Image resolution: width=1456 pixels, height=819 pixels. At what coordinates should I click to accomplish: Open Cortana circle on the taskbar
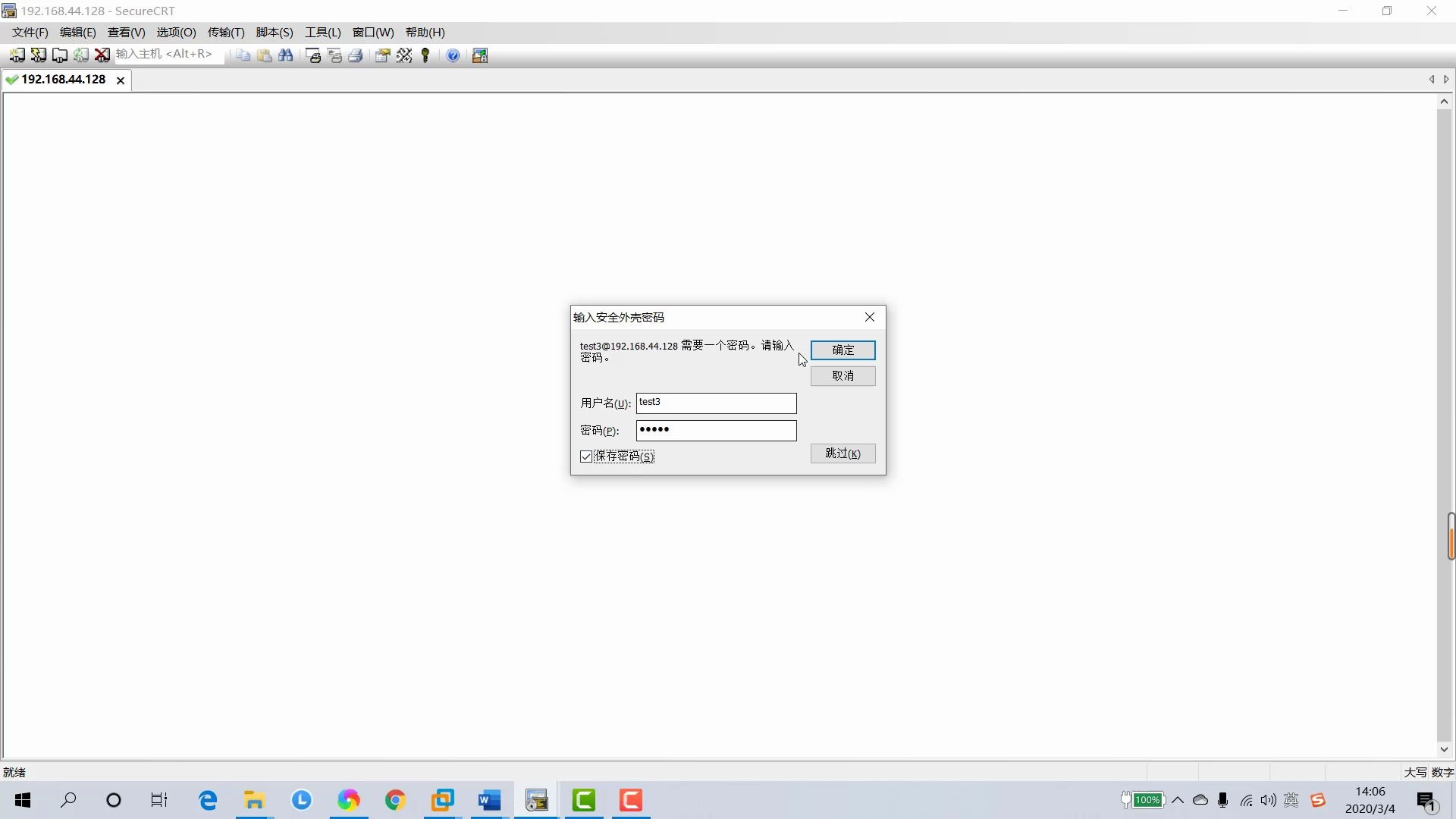tap(114, 800)
